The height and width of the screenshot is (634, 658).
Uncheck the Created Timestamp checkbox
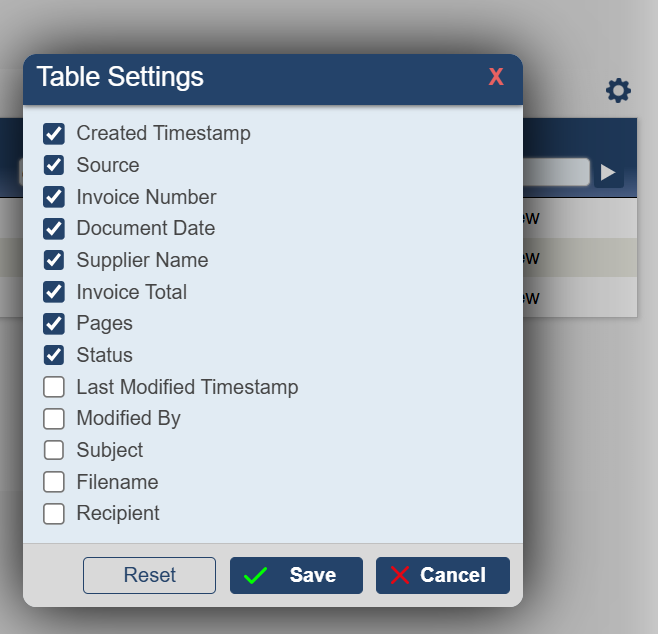[54, 133]
